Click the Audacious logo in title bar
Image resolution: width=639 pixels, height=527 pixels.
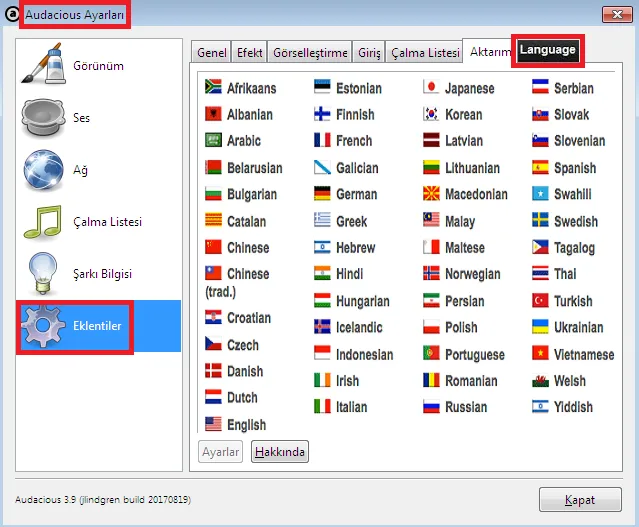click(12, 14)
